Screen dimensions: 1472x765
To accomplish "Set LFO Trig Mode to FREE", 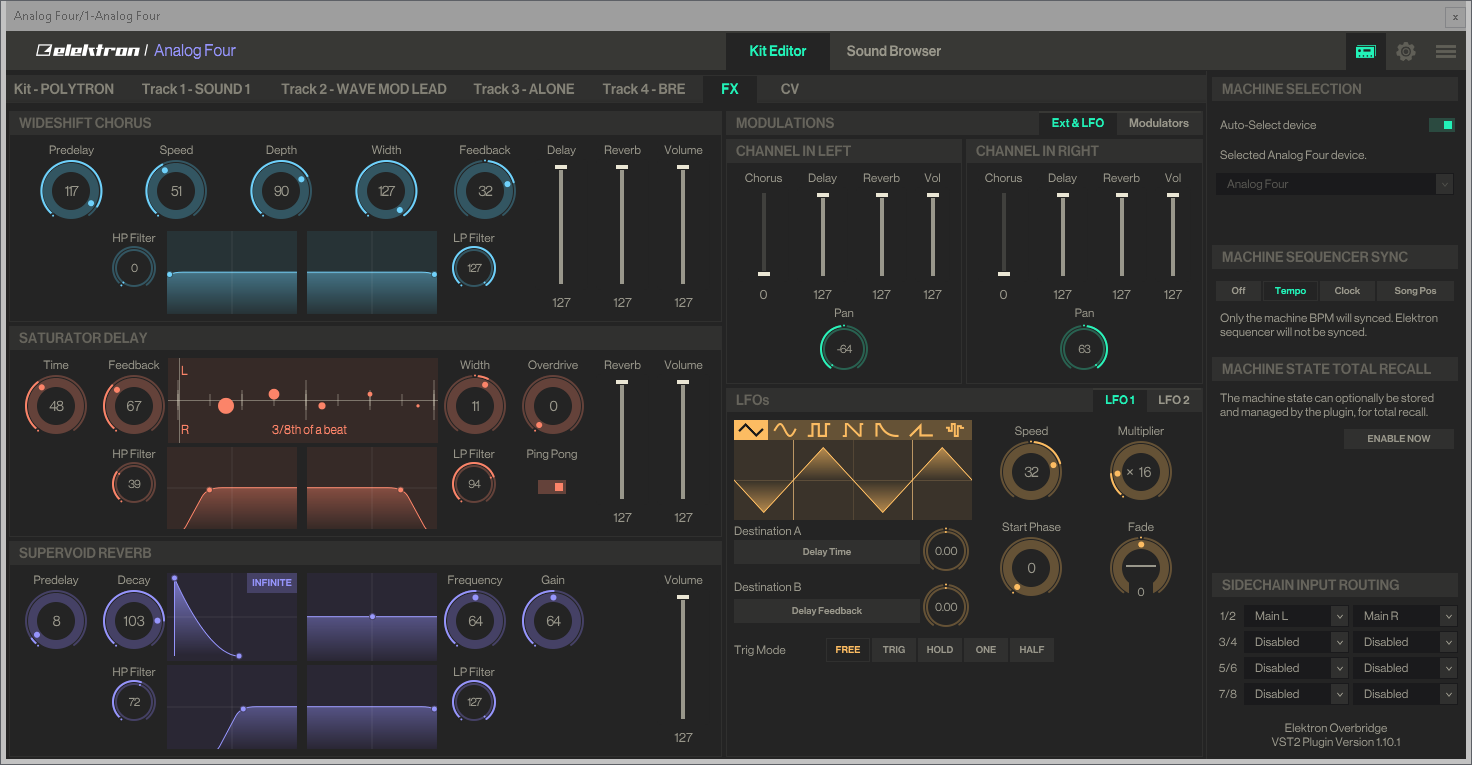I will 848,650.
